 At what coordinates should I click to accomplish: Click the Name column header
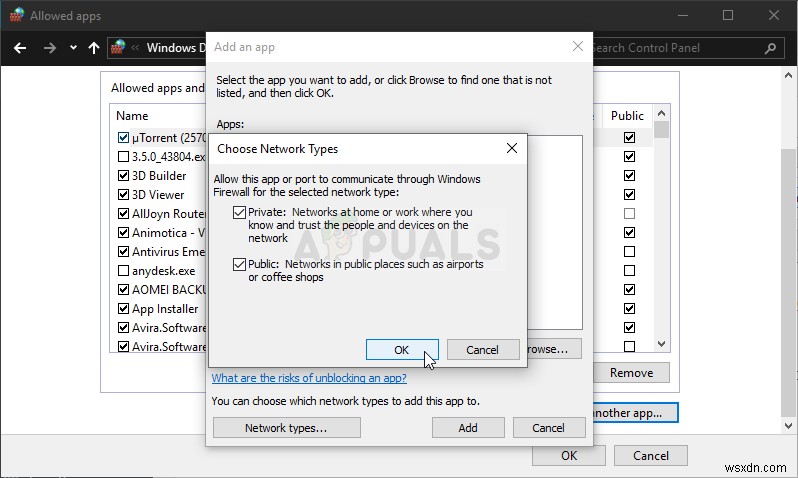pos(132,116)
